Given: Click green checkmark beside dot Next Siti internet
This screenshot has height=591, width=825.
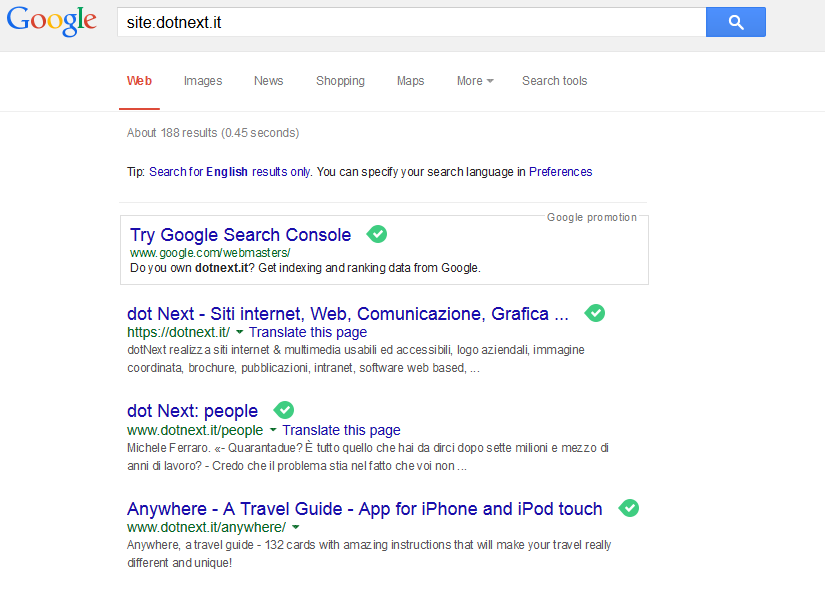Looking at the screenshot, I should click(595, 313).
